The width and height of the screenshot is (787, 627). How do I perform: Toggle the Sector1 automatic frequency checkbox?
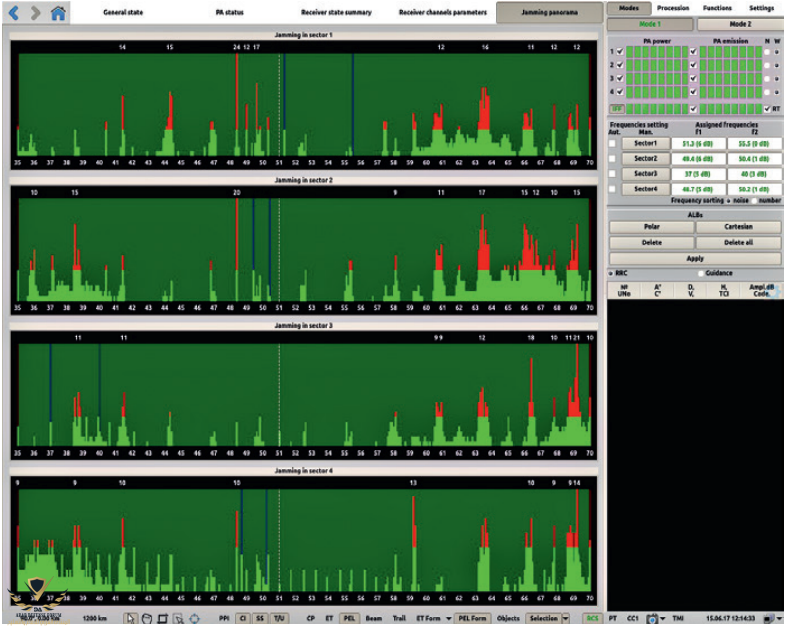coord(613,143)
